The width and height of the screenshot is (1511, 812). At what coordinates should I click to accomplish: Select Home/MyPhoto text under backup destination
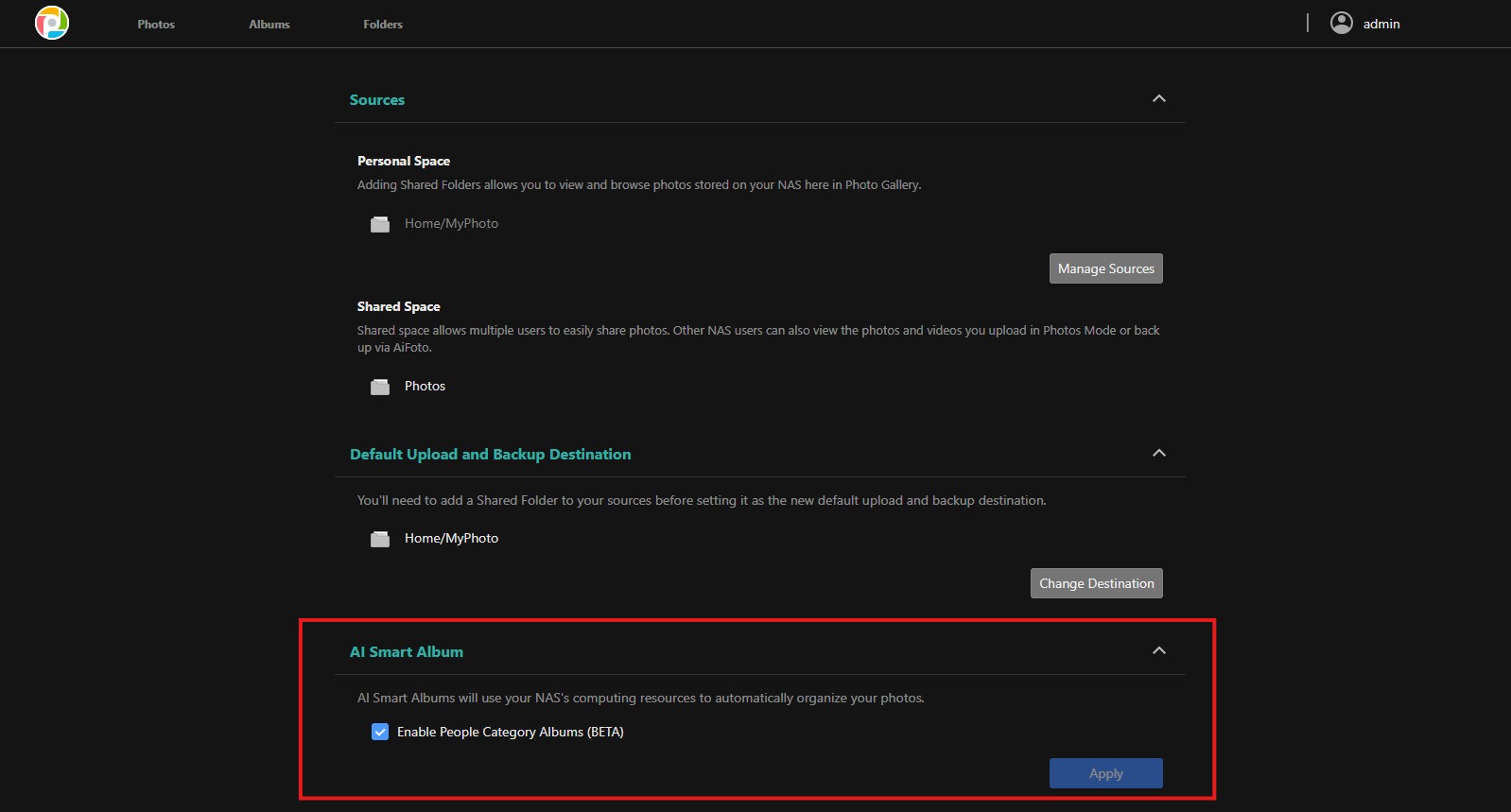point(451,539)
